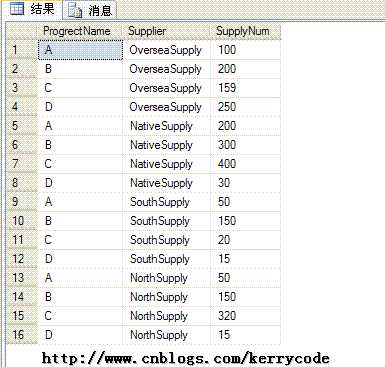Screen dimensions: 385x367
Task: Click the SupplyNum value '20'
Action: (x=246, y=240)
